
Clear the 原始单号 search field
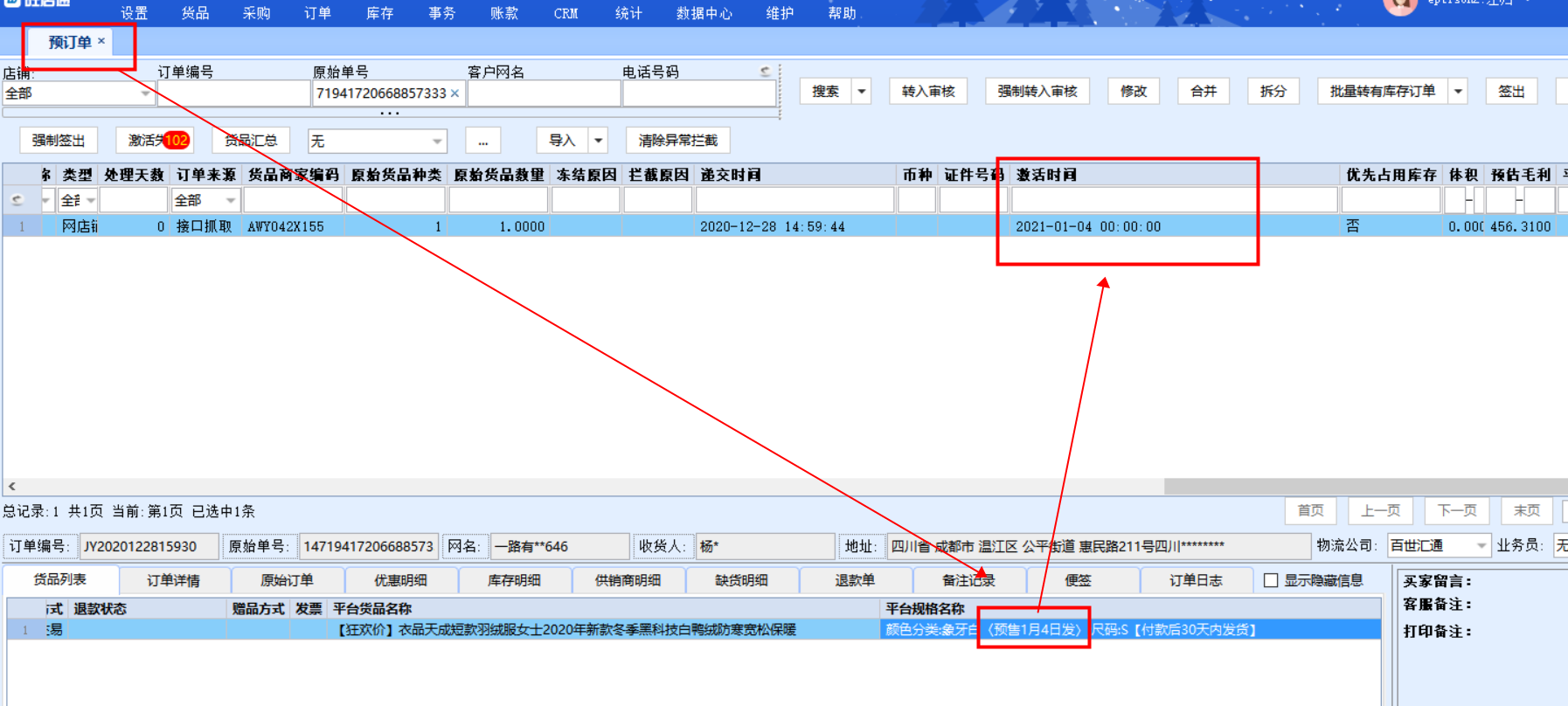tap(454, 93)
